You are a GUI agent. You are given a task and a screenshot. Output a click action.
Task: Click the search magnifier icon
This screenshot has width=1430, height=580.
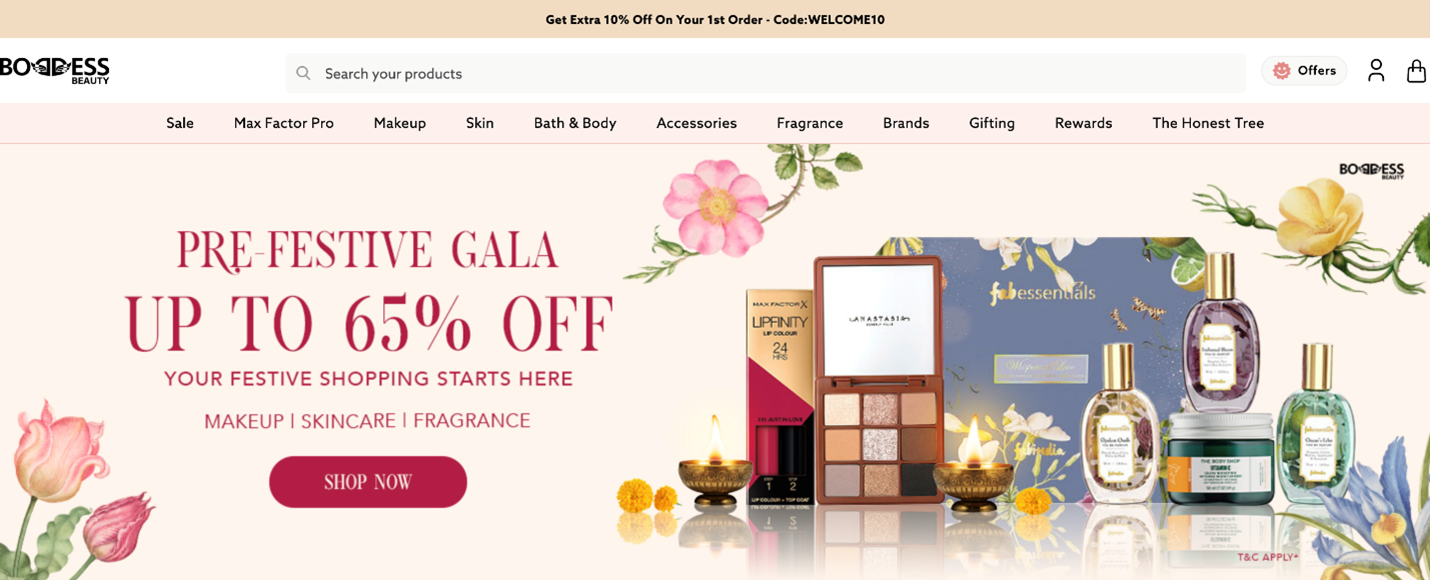pyautogui.click(x=303, y=73)
